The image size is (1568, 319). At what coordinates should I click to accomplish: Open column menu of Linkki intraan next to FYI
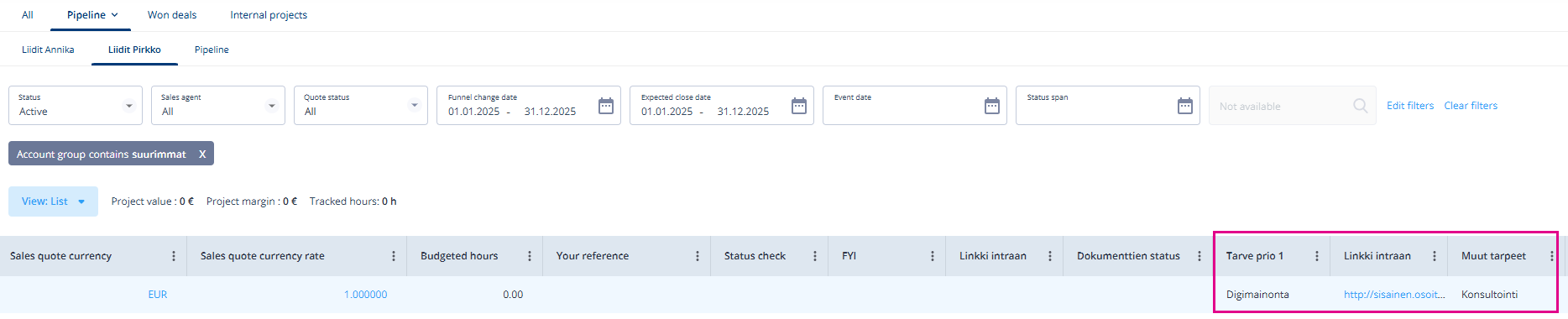(1050, 256)
